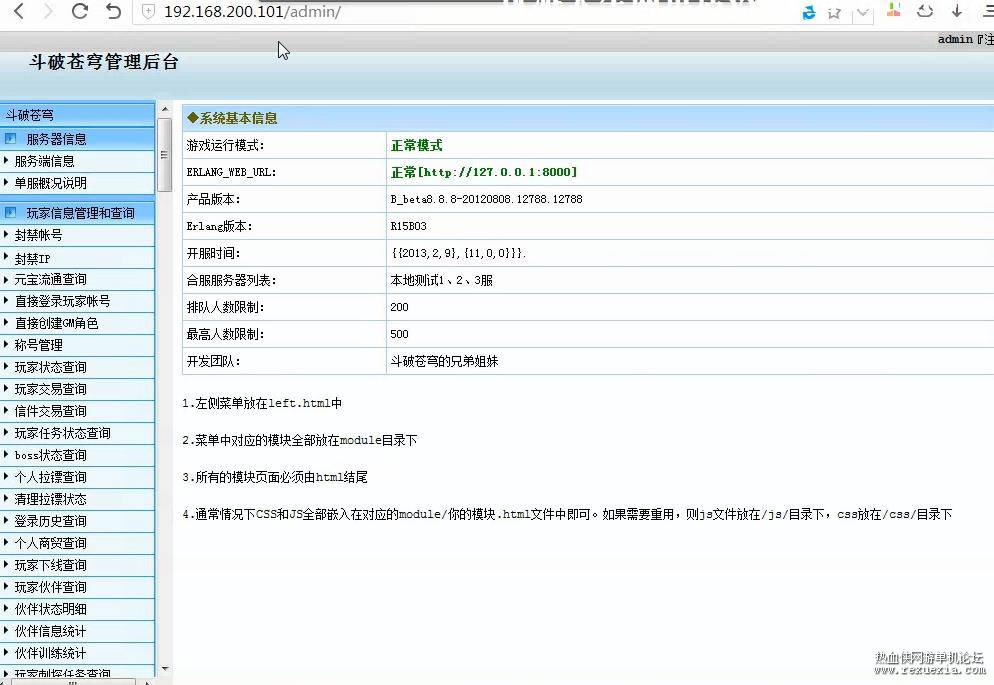
Task: Click the undo/restore closed page icon
Action: pos(113,11)
